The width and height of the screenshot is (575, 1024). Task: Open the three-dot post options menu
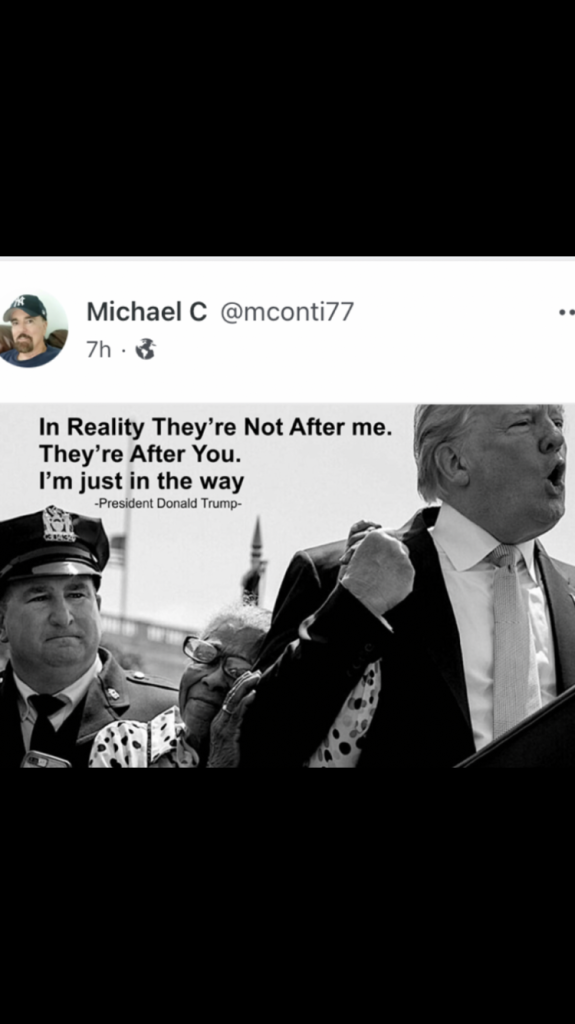567,313
